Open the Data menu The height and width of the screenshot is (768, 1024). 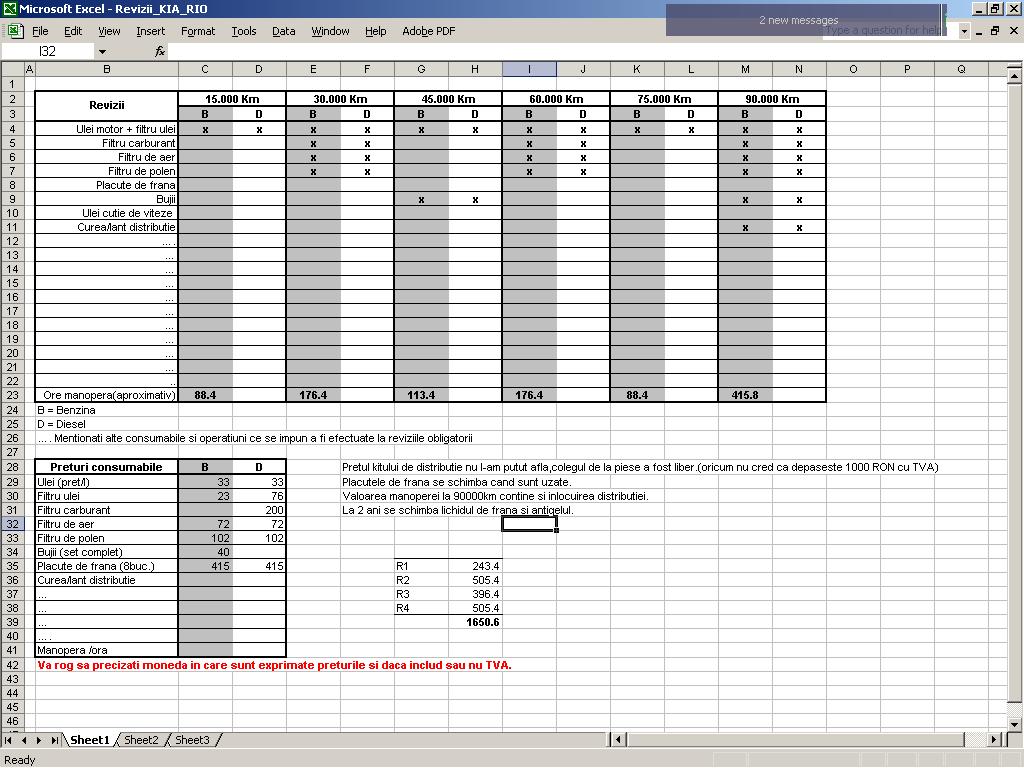tap(283, 31)
